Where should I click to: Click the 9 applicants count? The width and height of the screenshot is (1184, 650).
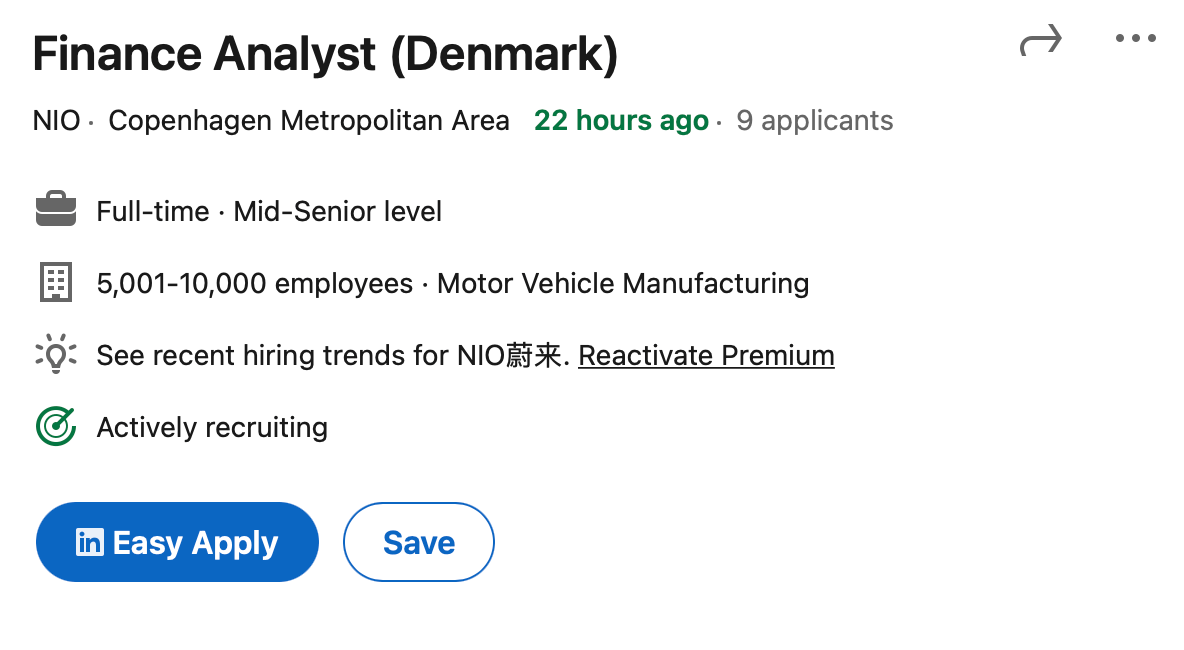coord(815,121)
